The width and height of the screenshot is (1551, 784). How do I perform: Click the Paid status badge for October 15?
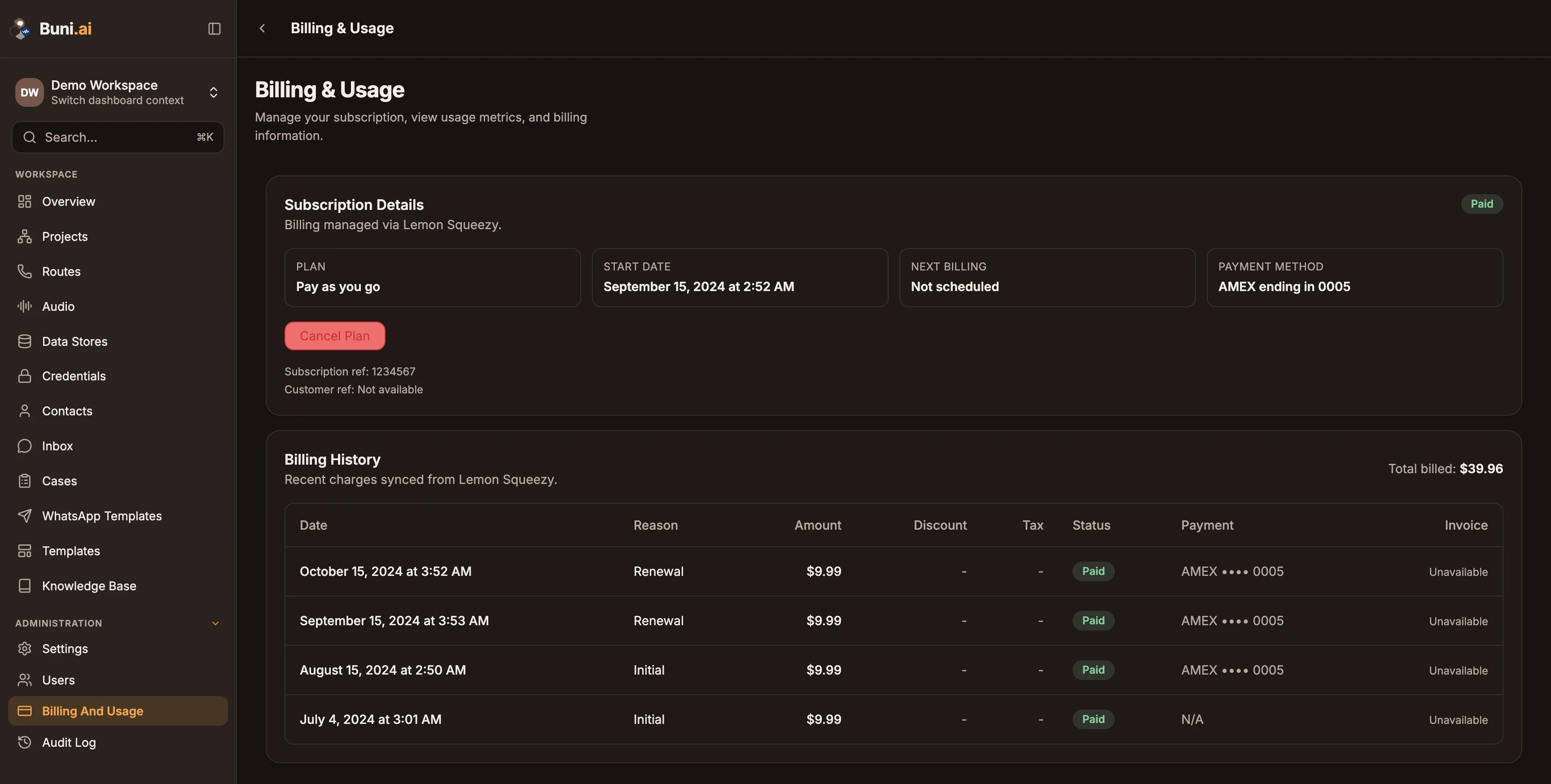coord(1093,571)
